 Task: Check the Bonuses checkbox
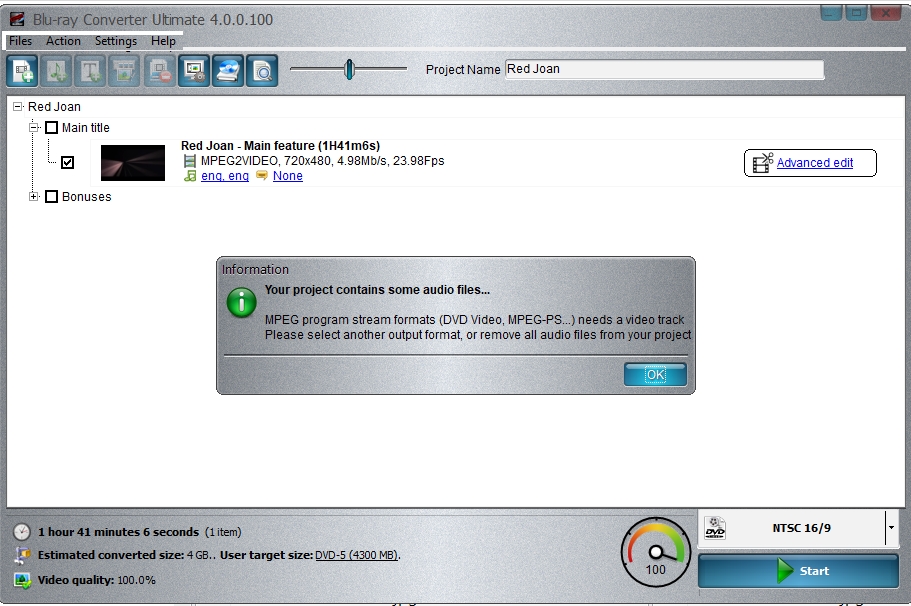tap(52, 197)
